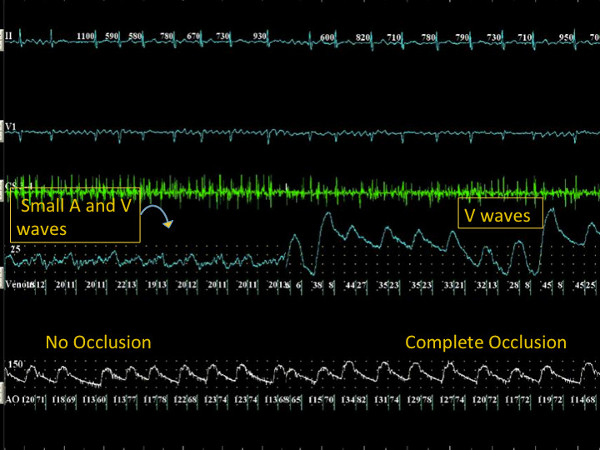The image size is (600, 450).
Task: Click the "Small A and V waves" annotation box
Action: click(75, 215)
